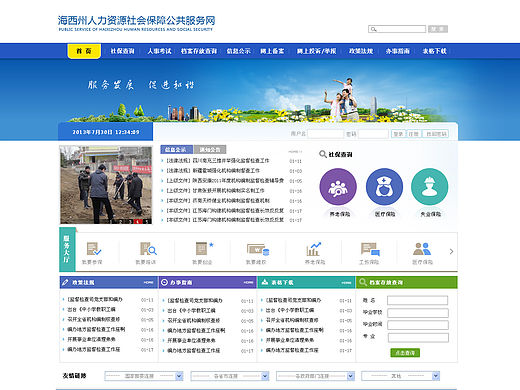The width and height of the screenshot is (520, 390).
Task: Open the first friendly-links dropdown at bottom
Action: pyautogui.click(x=143, y=376)
